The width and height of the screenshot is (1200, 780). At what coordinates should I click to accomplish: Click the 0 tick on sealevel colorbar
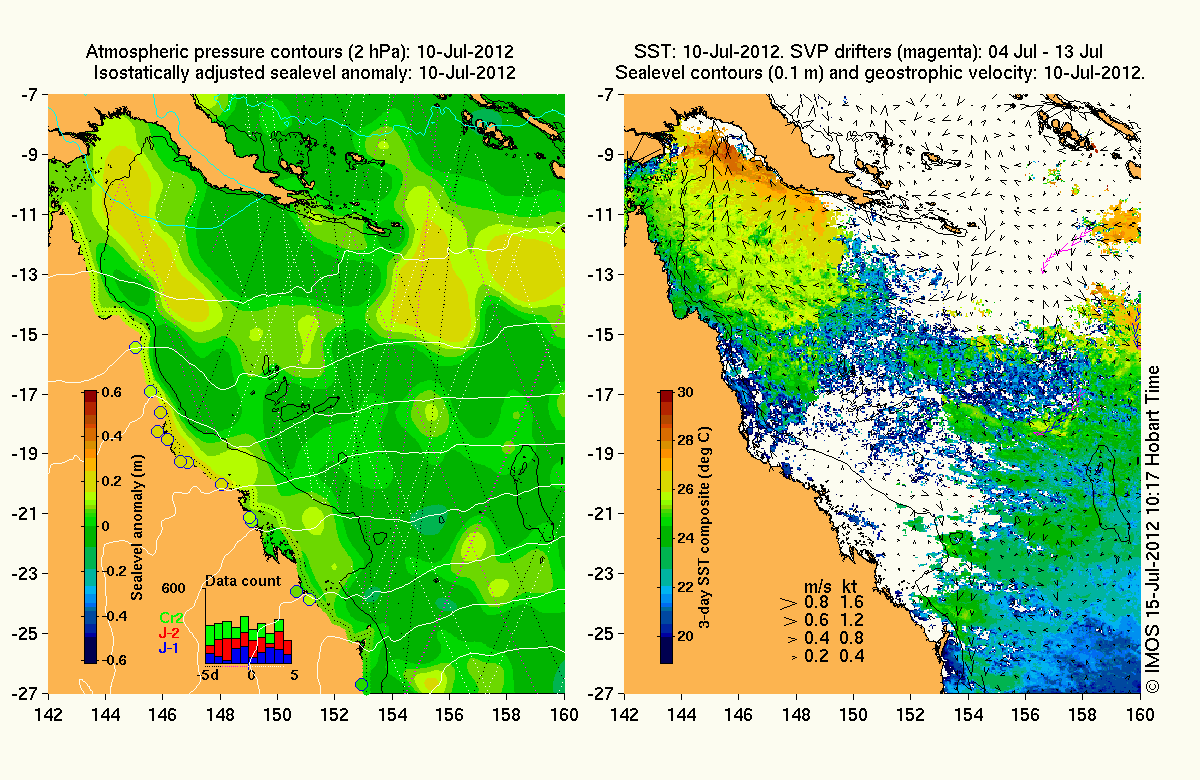click(x=105, y=526)
